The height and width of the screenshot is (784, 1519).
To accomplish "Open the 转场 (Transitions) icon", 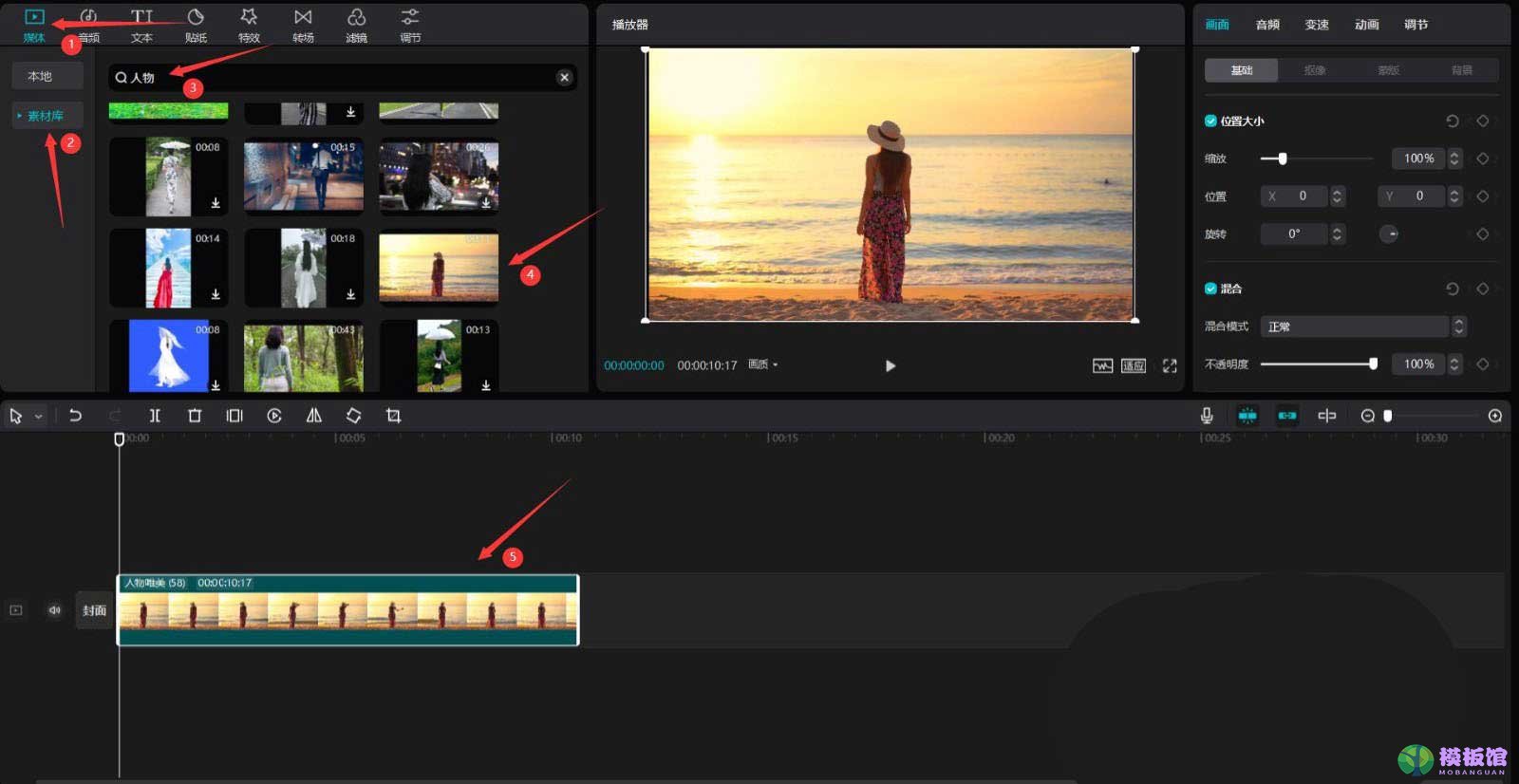I will [303, 17].
